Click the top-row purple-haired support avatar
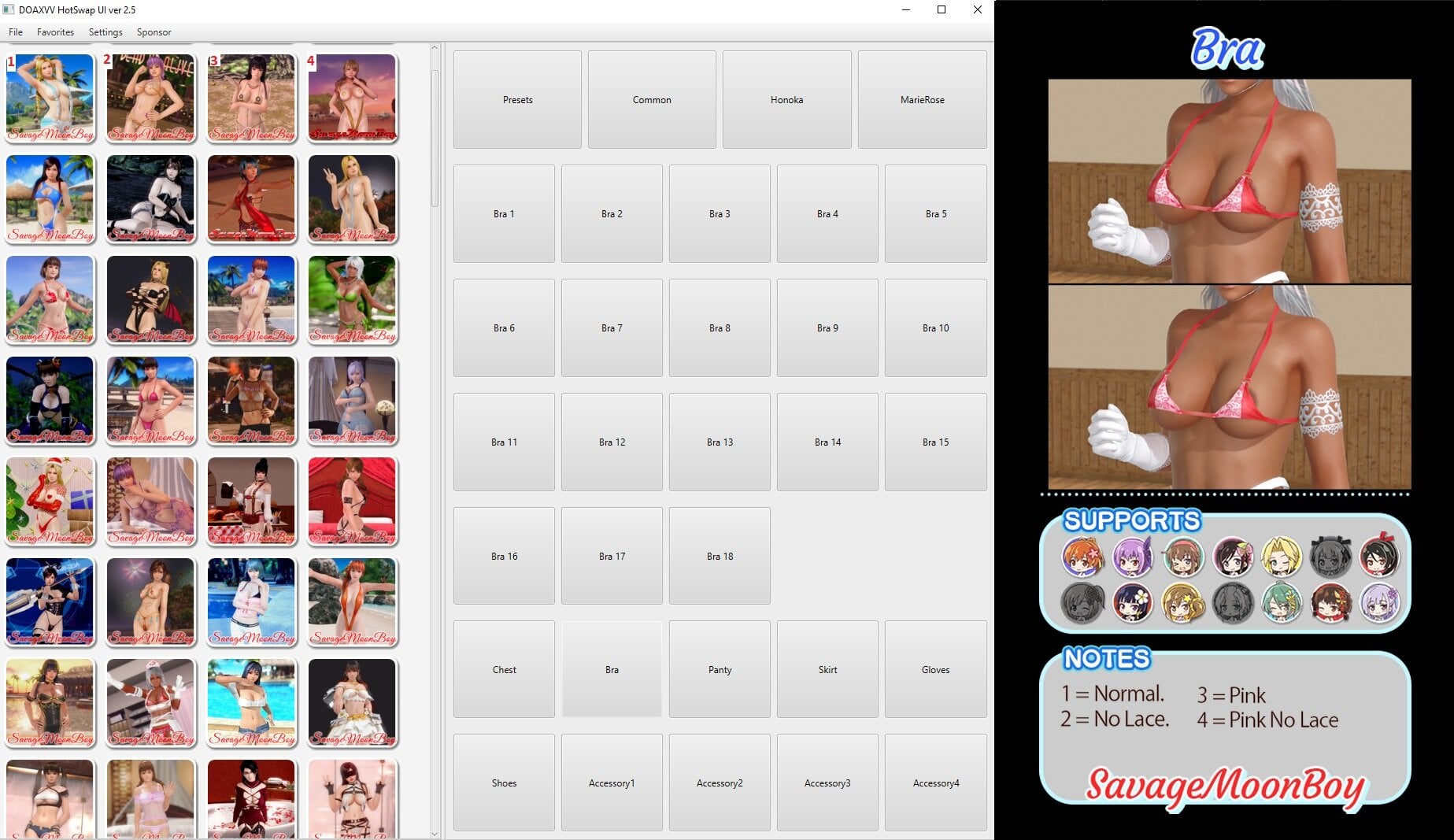 (1133, 556)
